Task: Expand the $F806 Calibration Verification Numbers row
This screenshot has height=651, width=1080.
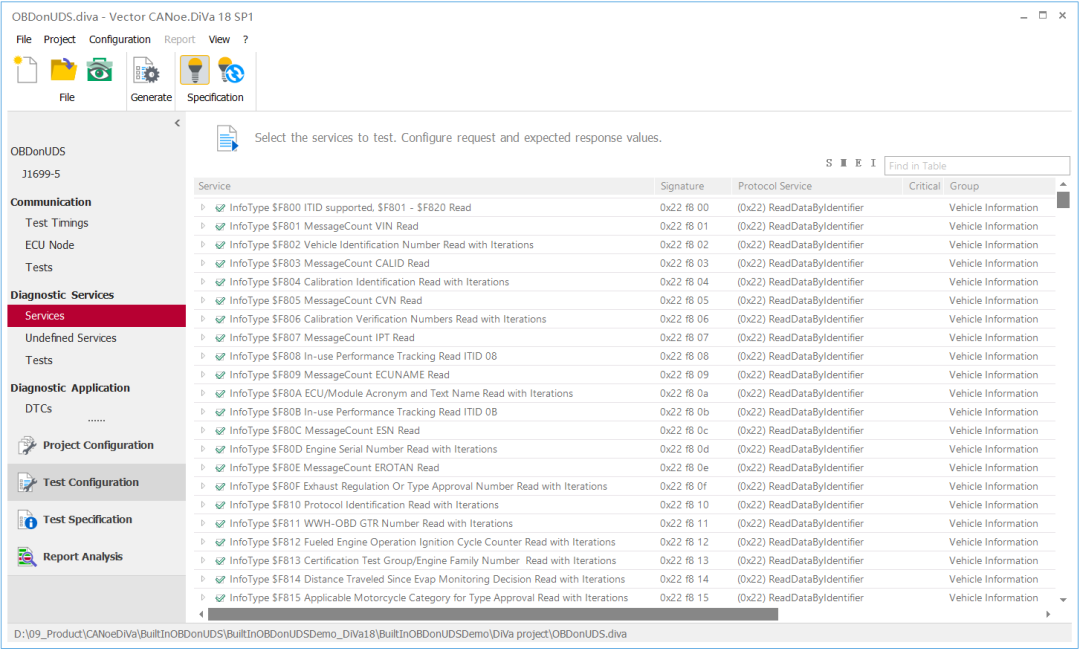Action: click(203, 319)
